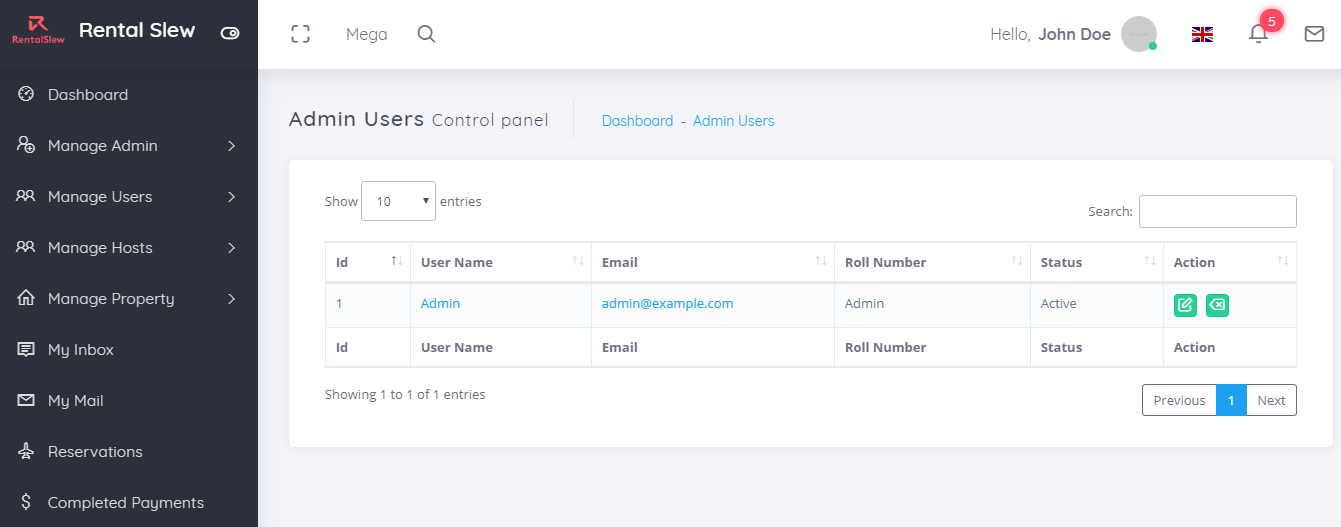Click the fullscreen expand icon

point(300,34)
